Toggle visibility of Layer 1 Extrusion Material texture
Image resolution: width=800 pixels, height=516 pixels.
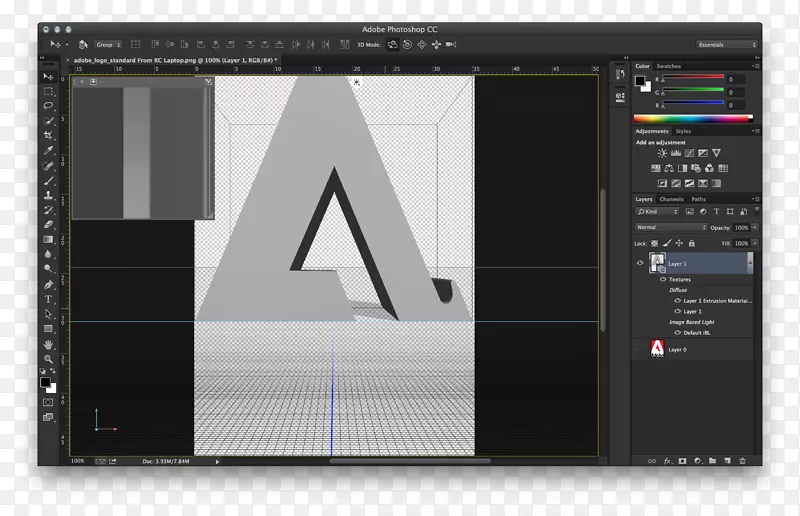[677, 300]
